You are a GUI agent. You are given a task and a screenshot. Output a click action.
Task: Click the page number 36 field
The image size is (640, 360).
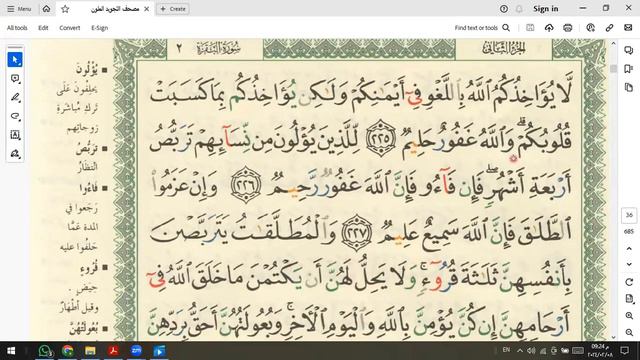coord(629,215)
